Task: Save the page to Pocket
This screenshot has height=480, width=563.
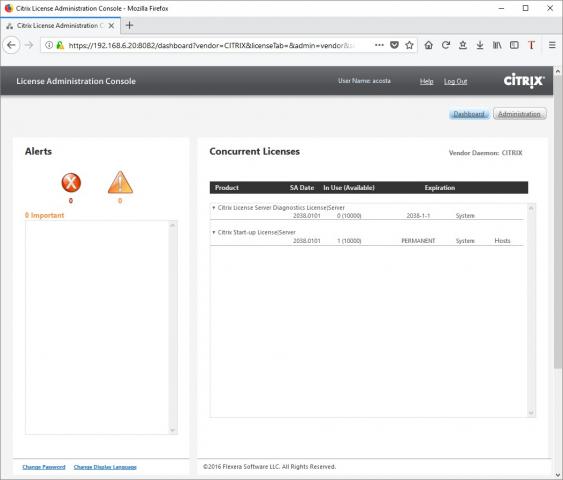Action: [x=394, y=45]
